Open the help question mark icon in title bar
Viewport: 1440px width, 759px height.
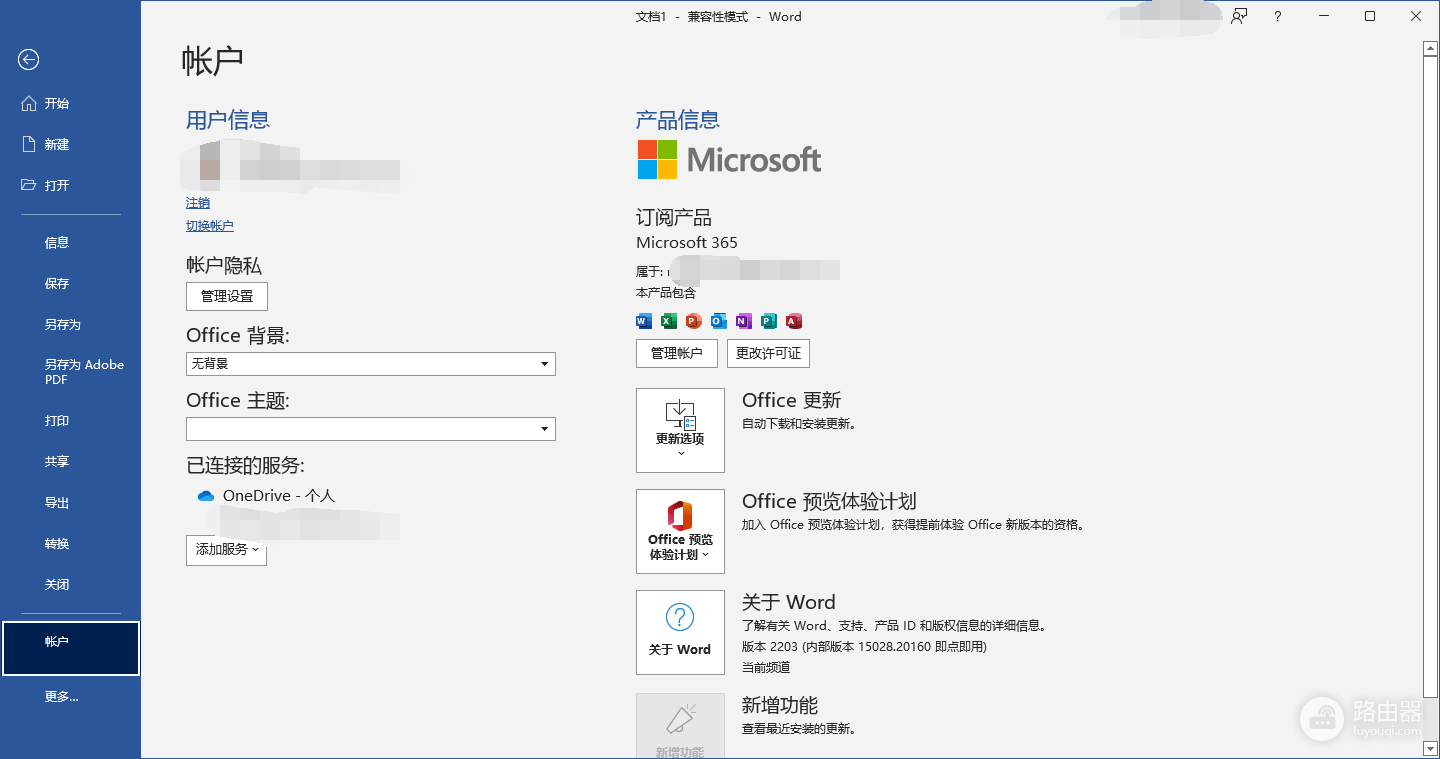1278,16
